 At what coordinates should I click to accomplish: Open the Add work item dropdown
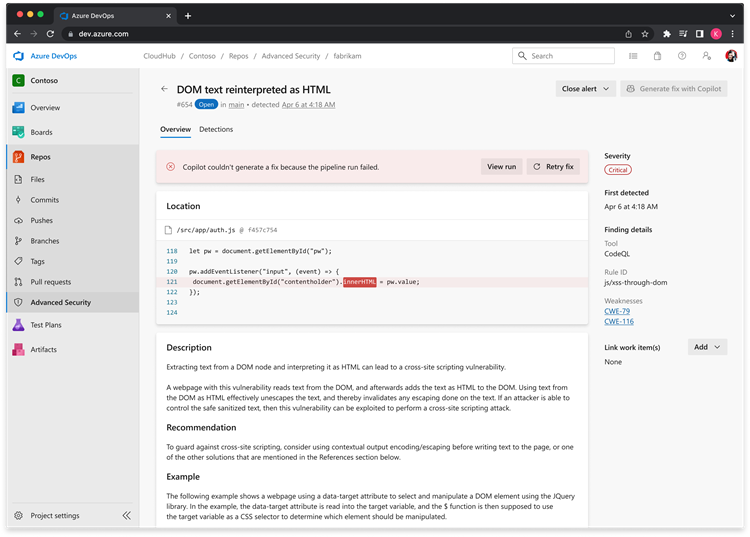pos(707,347)
